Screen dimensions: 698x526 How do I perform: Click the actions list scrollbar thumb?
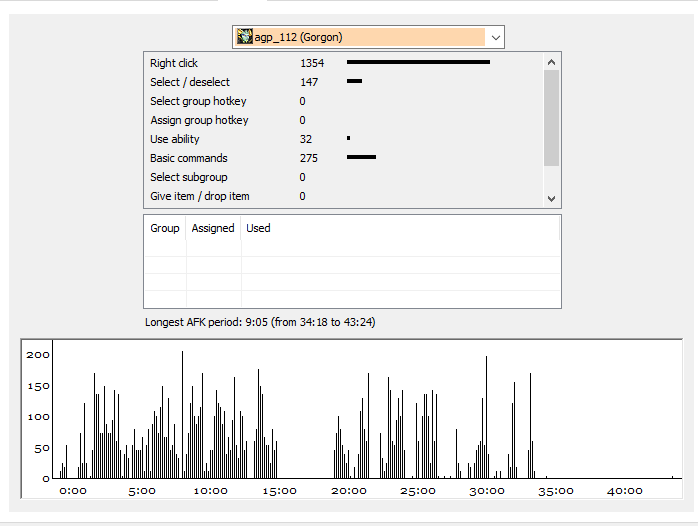click(x=551, y=118)
